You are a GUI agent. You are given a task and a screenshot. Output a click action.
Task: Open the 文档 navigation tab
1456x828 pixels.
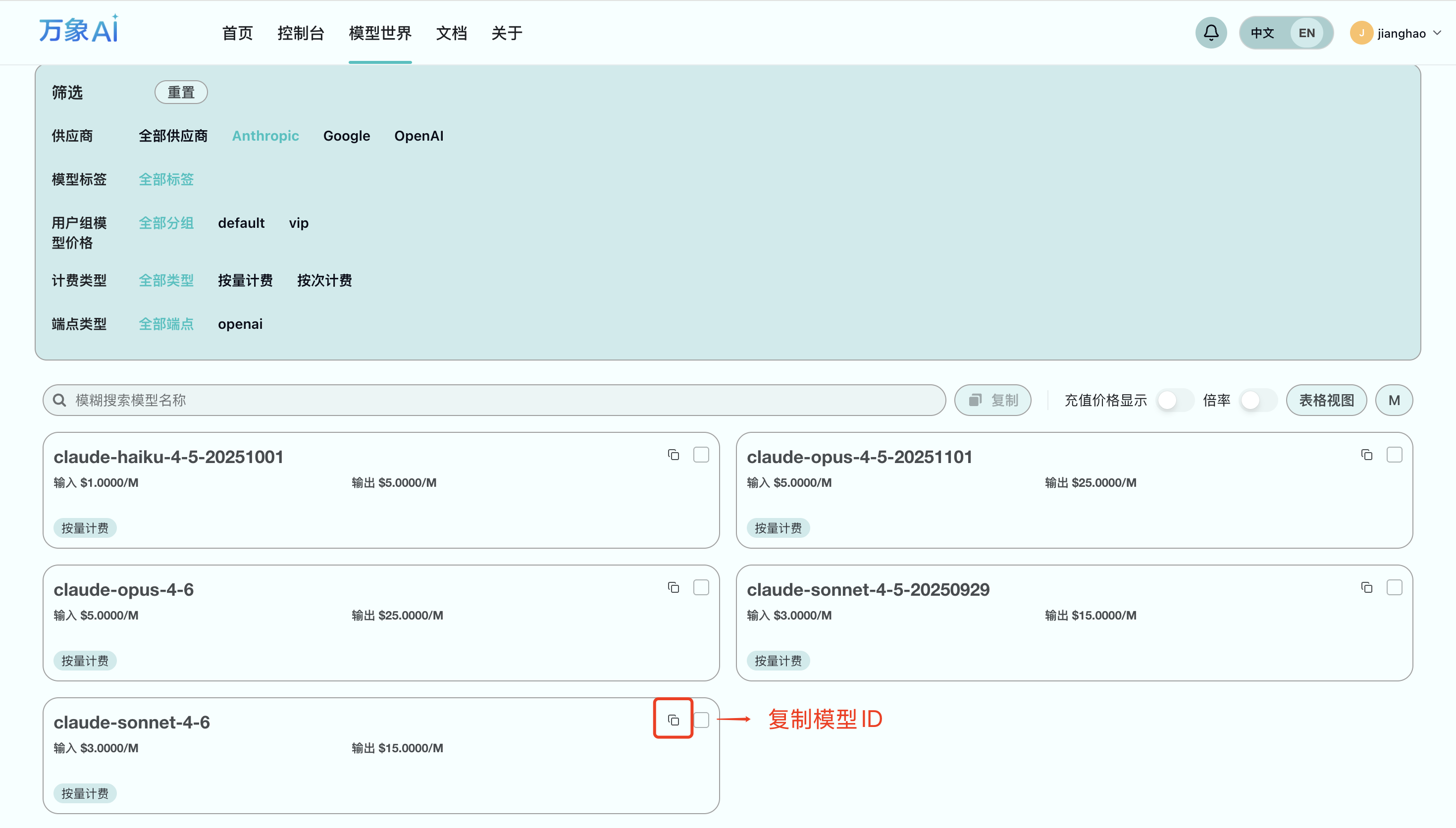[452, 33]
